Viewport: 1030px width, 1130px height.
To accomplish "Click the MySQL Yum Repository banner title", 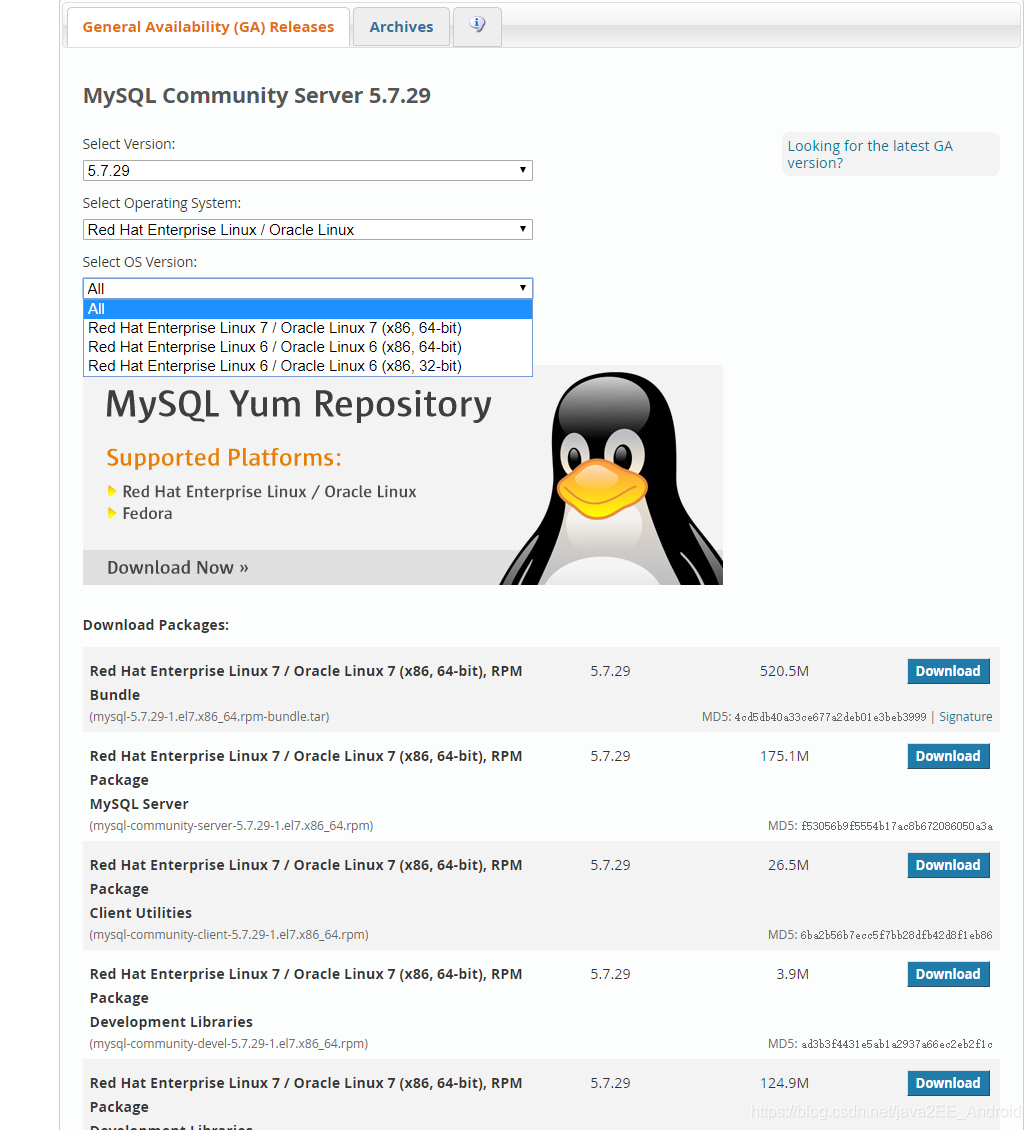I will pos(298,404).
